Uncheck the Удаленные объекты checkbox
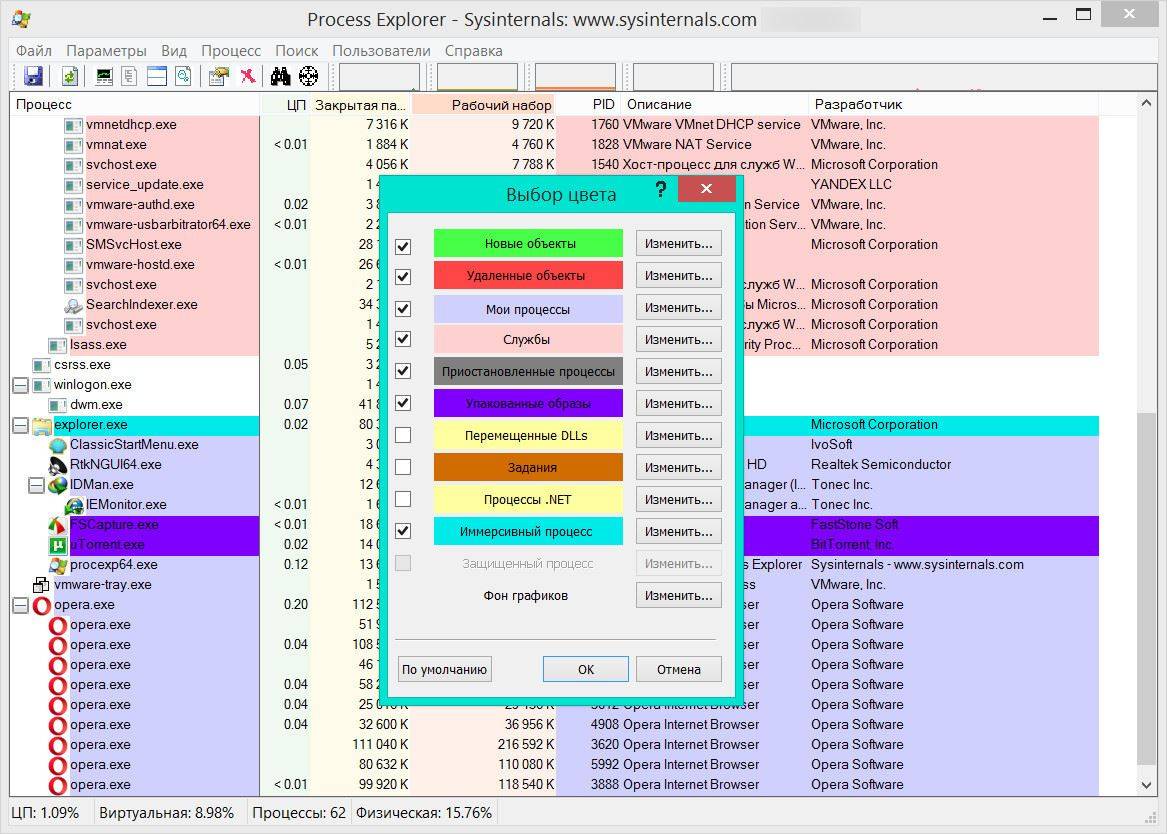 (403, 277)
